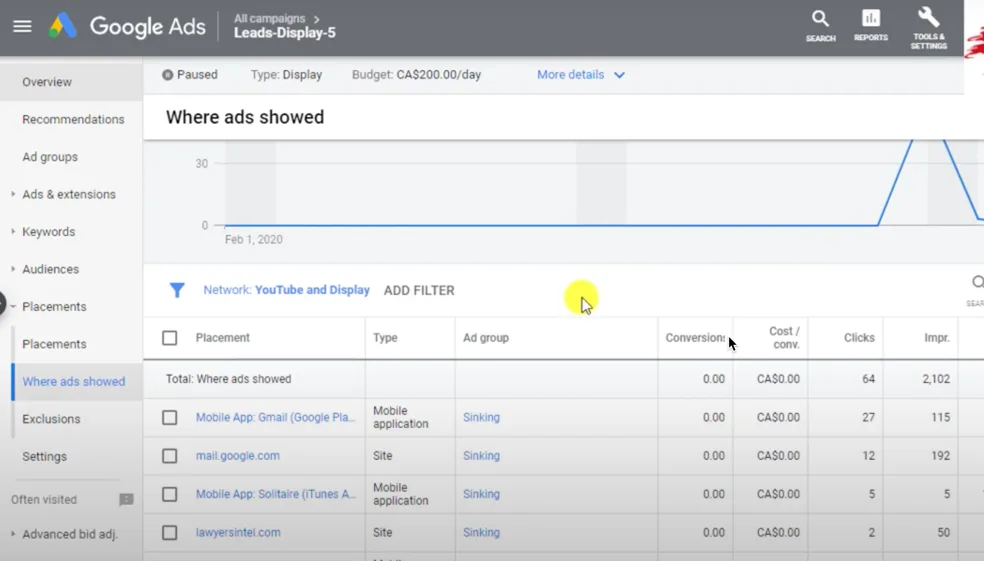The height and width of the screenshot is (561, 984).
Task: Open the Overview page
Action: tap(47, 82)
